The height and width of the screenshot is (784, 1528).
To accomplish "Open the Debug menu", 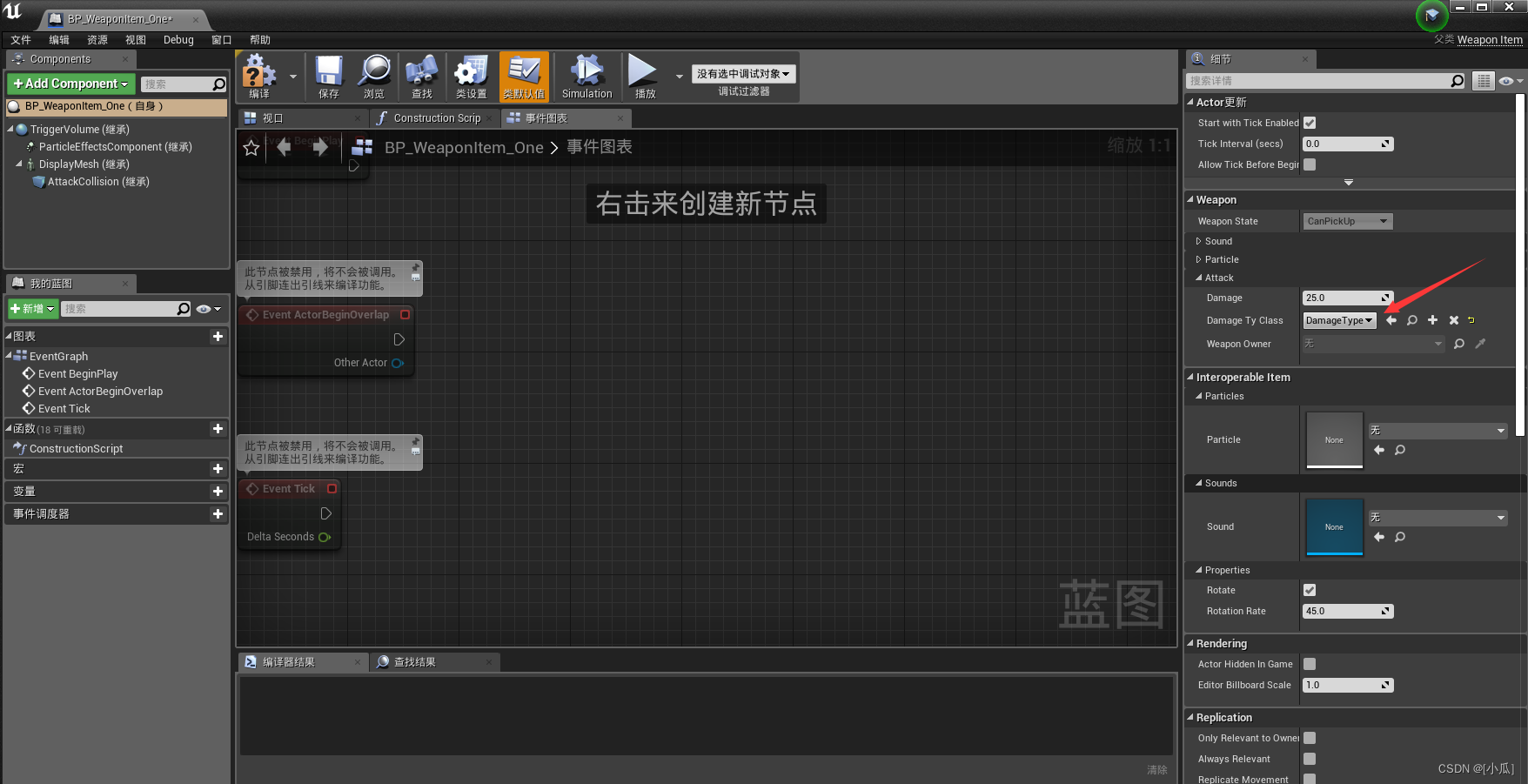I will click(178, 40).
